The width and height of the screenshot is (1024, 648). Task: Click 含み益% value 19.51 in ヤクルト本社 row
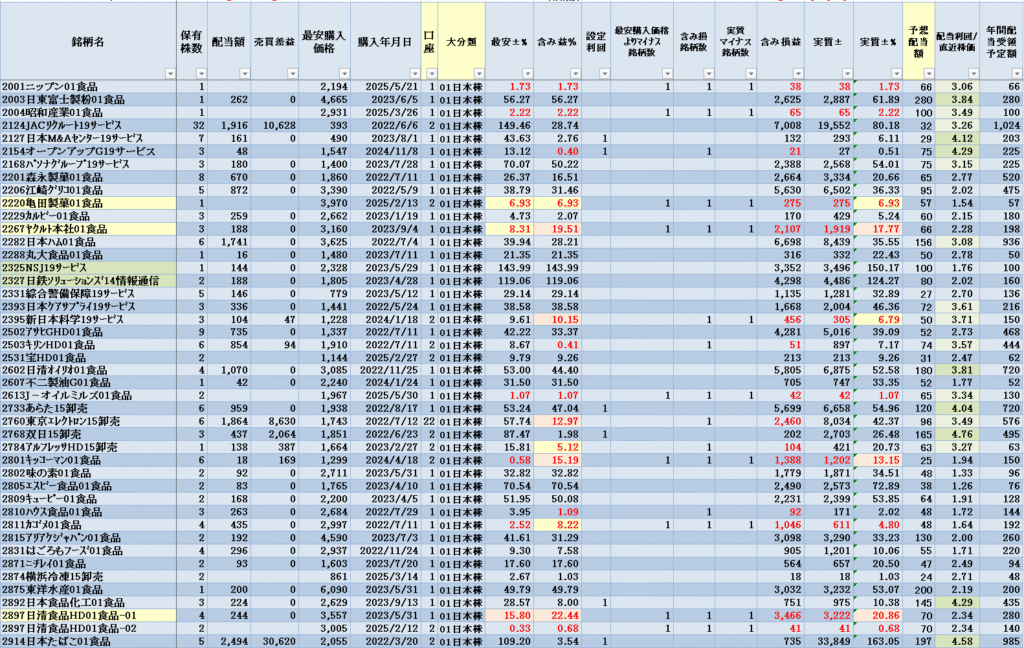565,229
